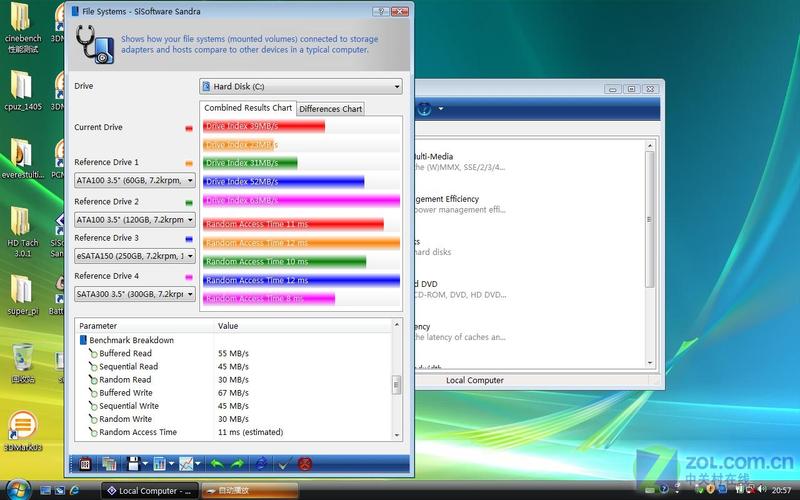The width and height of the screenshot is (800, 500).
Task: Click the Windows Start orb
Action: 19,490
